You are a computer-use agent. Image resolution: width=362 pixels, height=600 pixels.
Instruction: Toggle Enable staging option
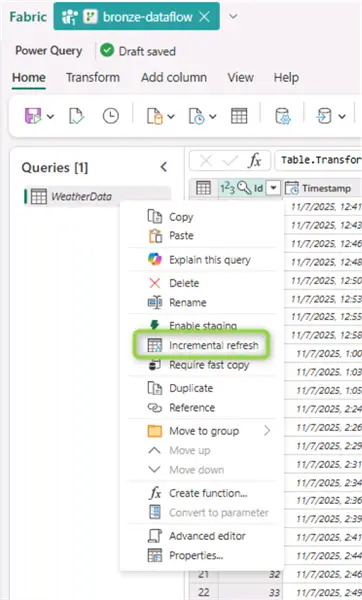tap(202, 325)
